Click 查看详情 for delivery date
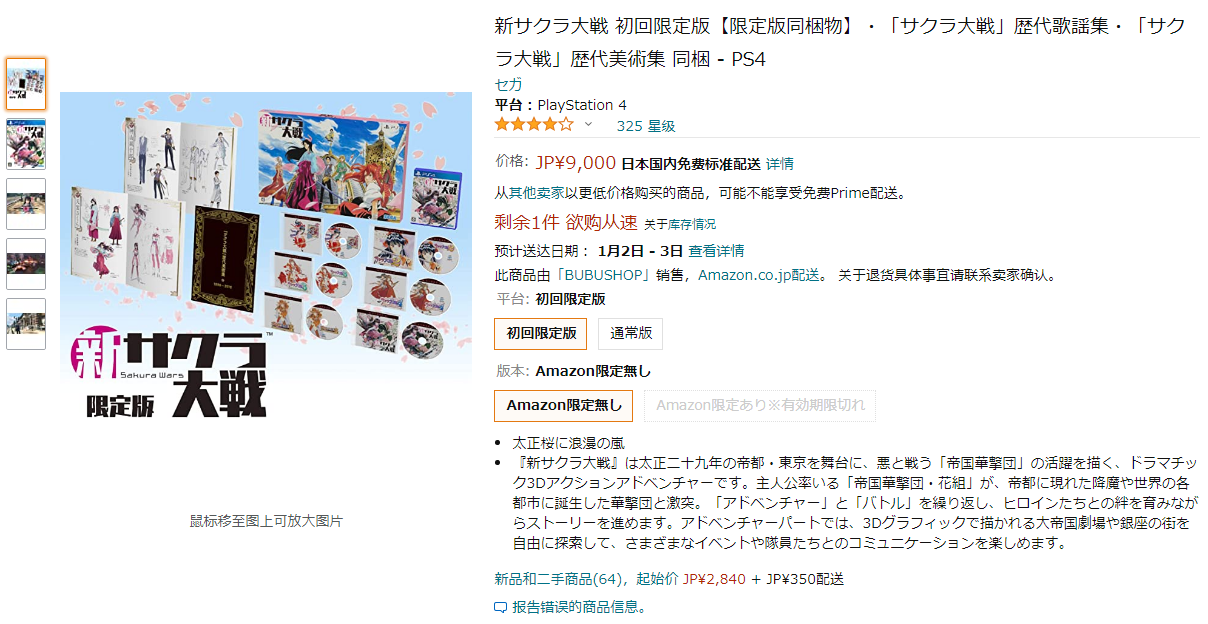Screen dimensions: 1208x624 click(x=716, y=250)
